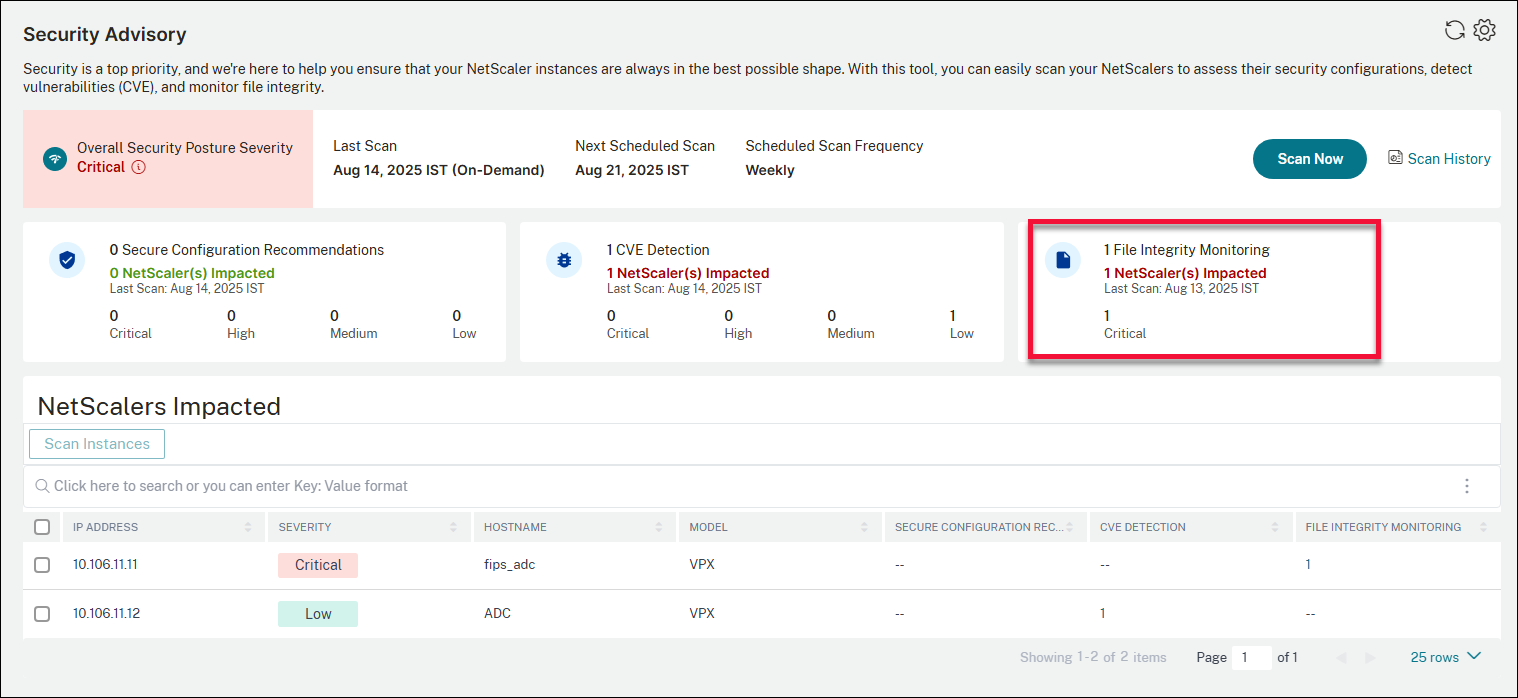This screenshot has height=698, width=1518.
Task: Click the CVE Detection bug icon
Action: point(564,260)
